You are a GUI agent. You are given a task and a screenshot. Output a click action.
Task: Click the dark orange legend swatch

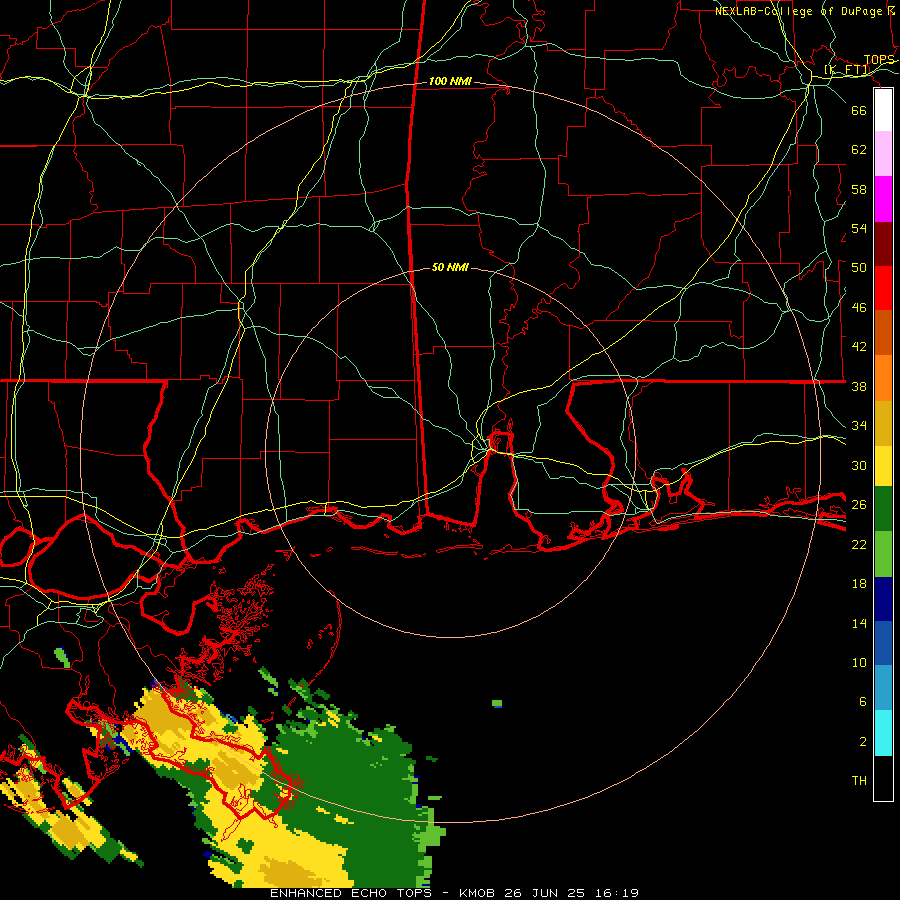883,333
